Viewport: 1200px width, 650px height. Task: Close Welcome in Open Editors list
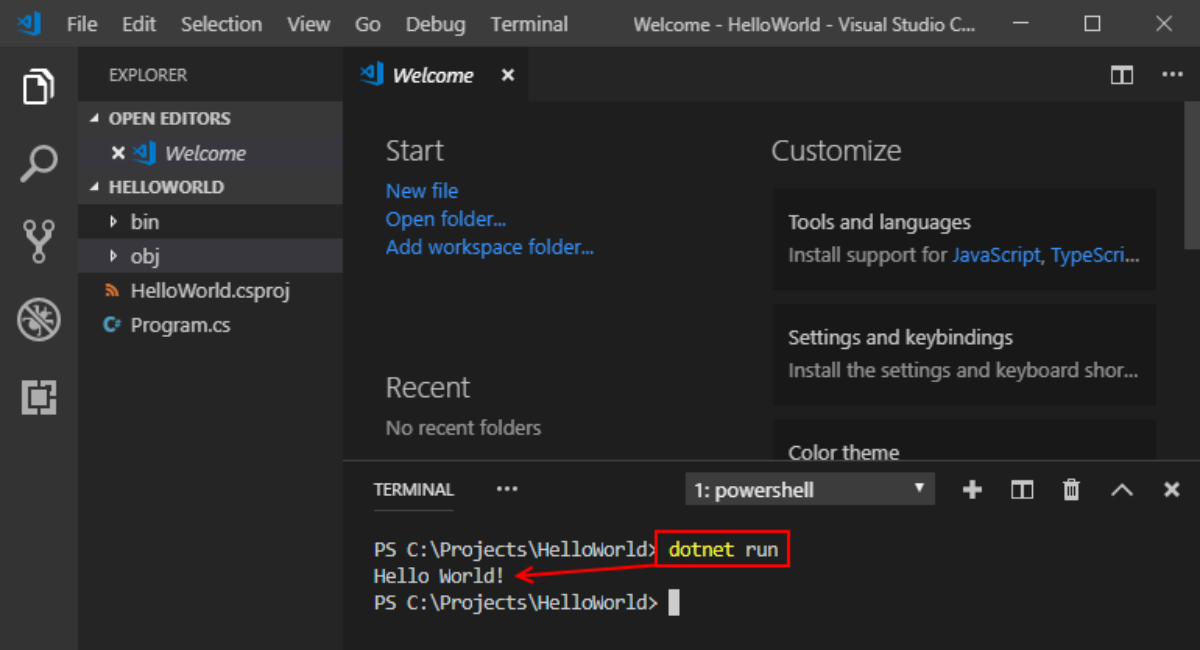(118, 153)
